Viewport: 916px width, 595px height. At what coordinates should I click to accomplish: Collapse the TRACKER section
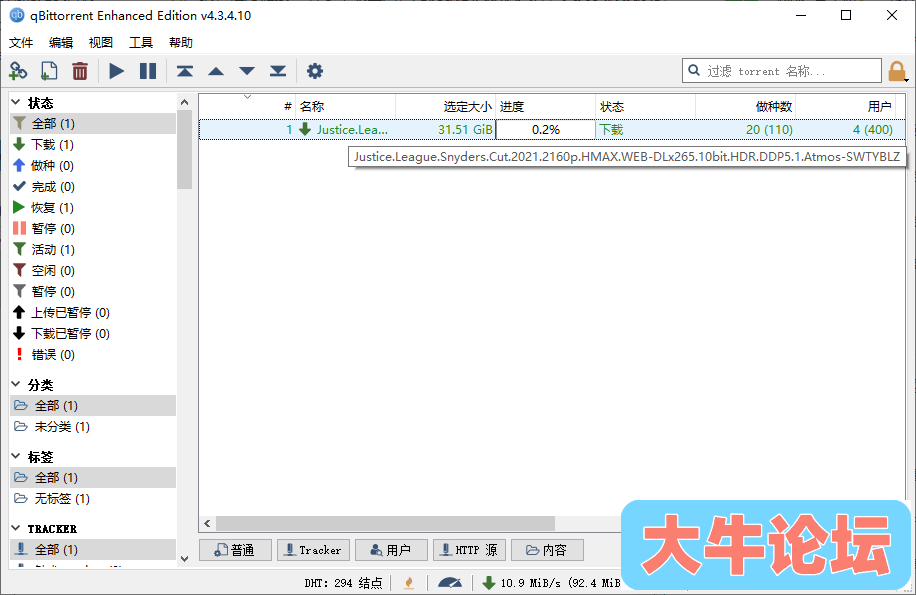pyautogui.click(x=16, y=528)
